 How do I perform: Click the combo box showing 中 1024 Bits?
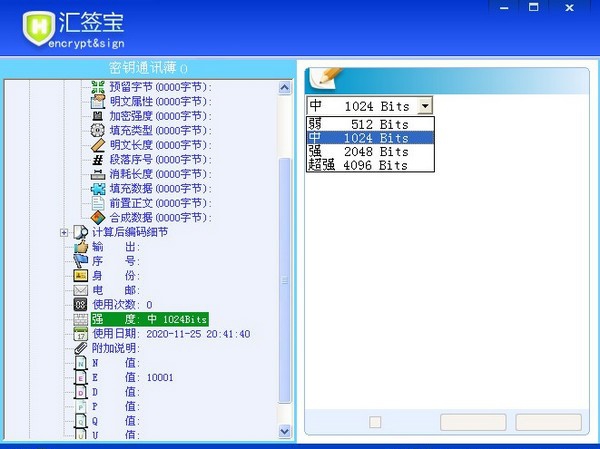(370, 105)
